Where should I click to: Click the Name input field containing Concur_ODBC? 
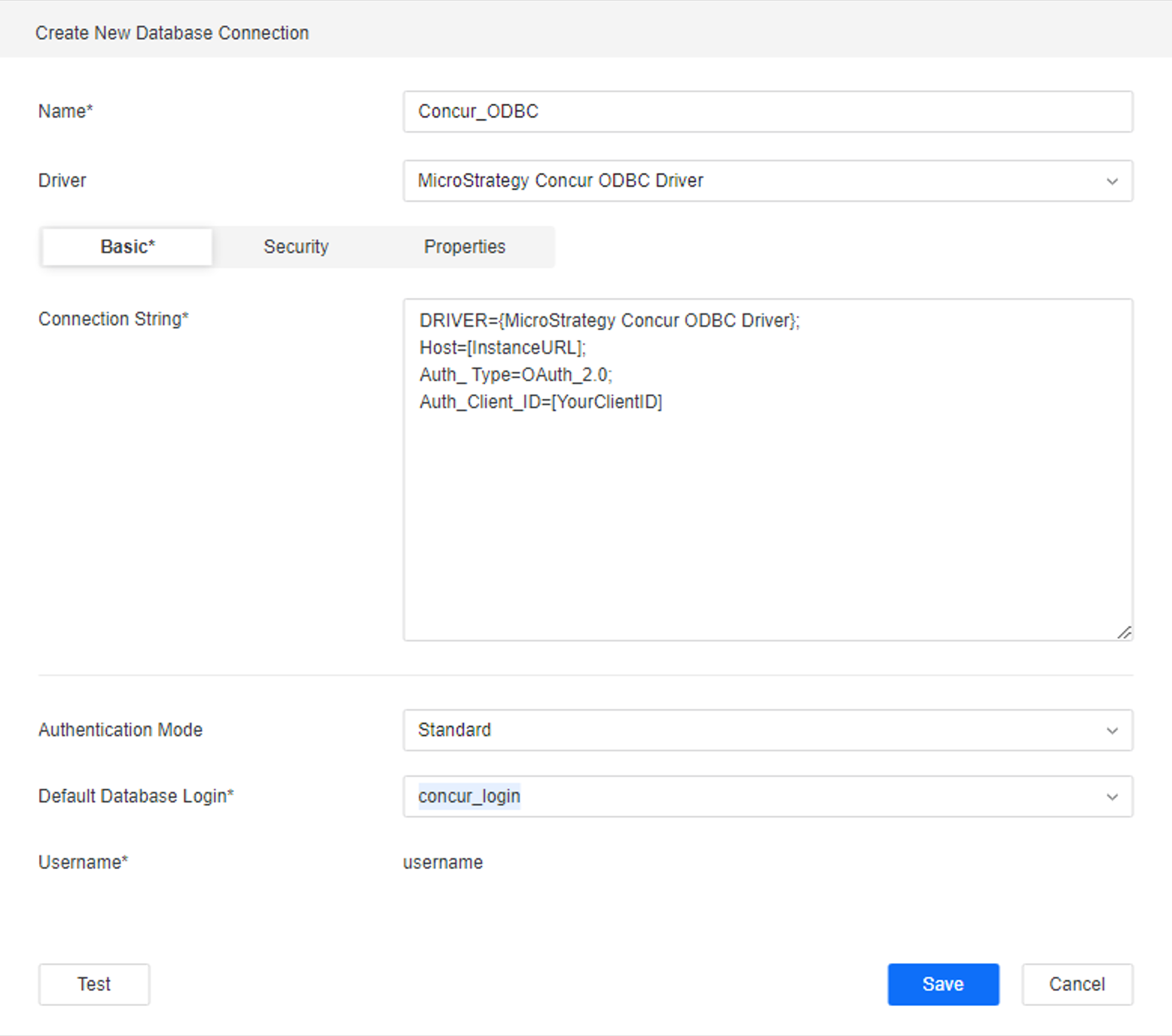(x=768, y=111)
